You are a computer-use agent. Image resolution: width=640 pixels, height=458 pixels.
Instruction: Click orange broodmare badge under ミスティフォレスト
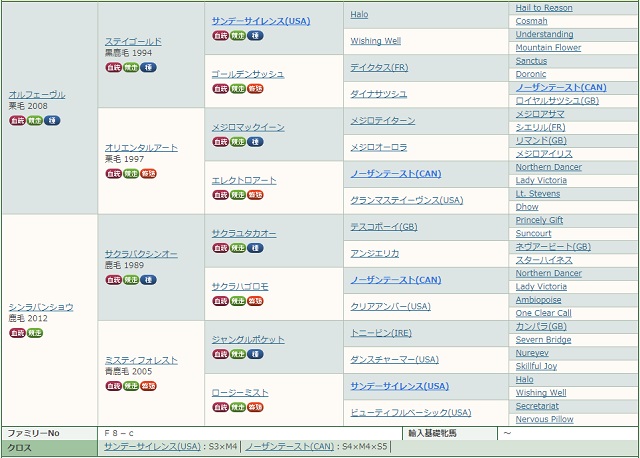148,386
